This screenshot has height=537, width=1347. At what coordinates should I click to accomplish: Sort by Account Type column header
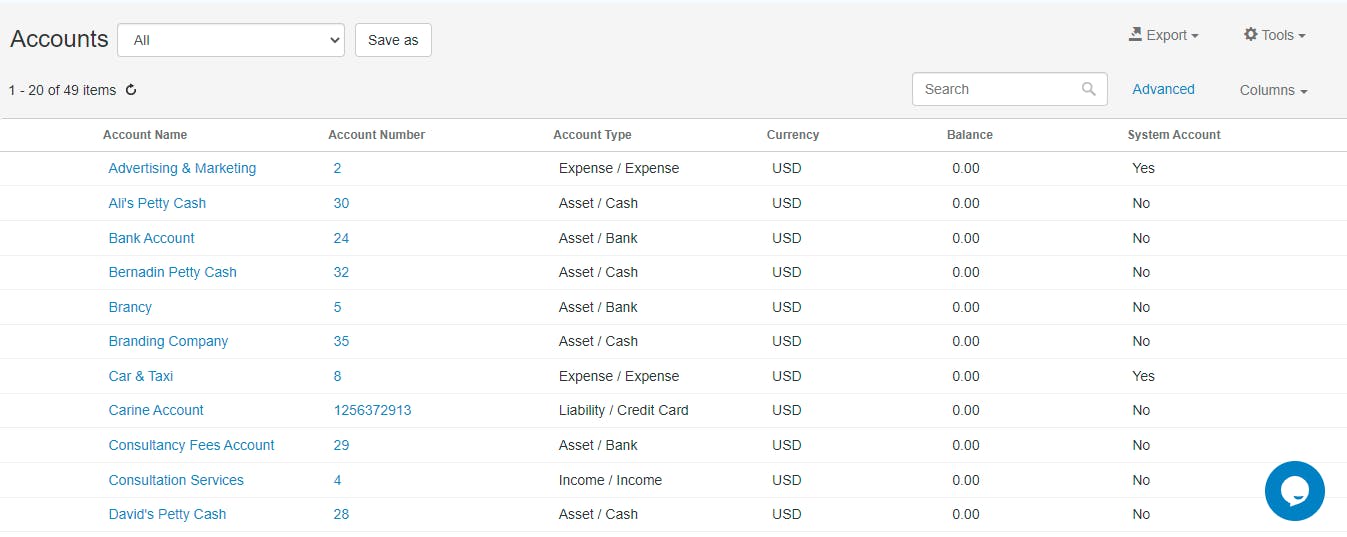point(592,135)
